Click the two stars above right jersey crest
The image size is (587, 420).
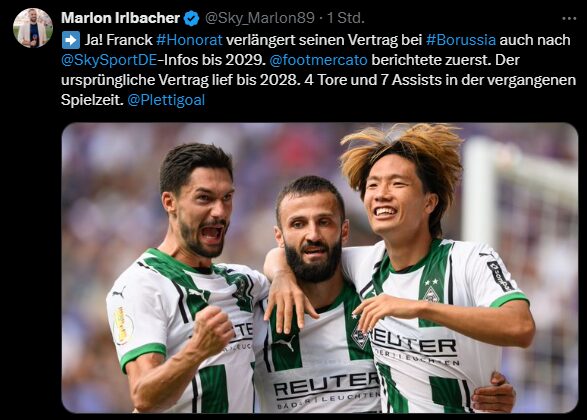(432, 281)
